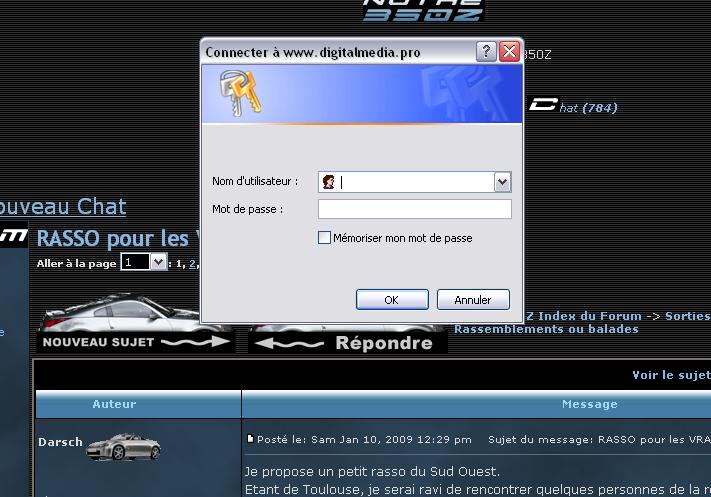Open the Nouveau Chat link
Viewport: 711px width, 497px height.
[x=63, y=207]
